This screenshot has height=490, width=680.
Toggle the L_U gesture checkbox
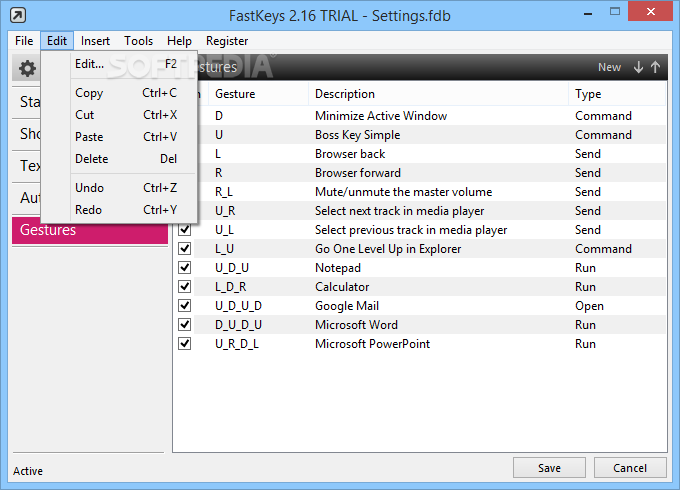(185, 248)
